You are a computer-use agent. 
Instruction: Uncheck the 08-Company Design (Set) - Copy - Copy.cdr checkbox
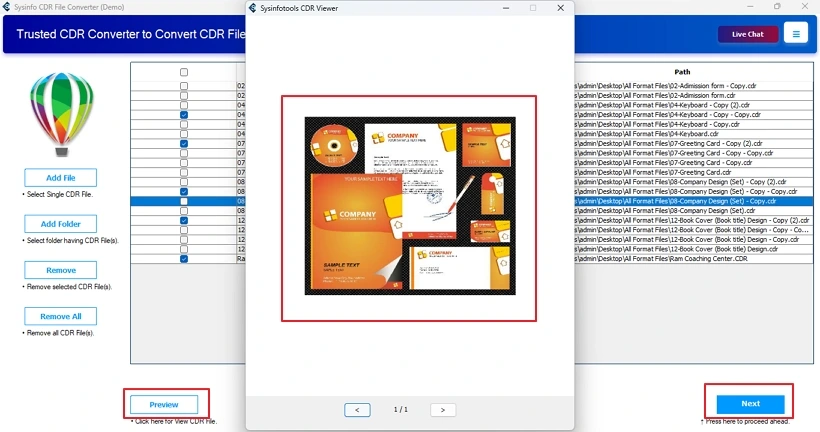[184, 191]
